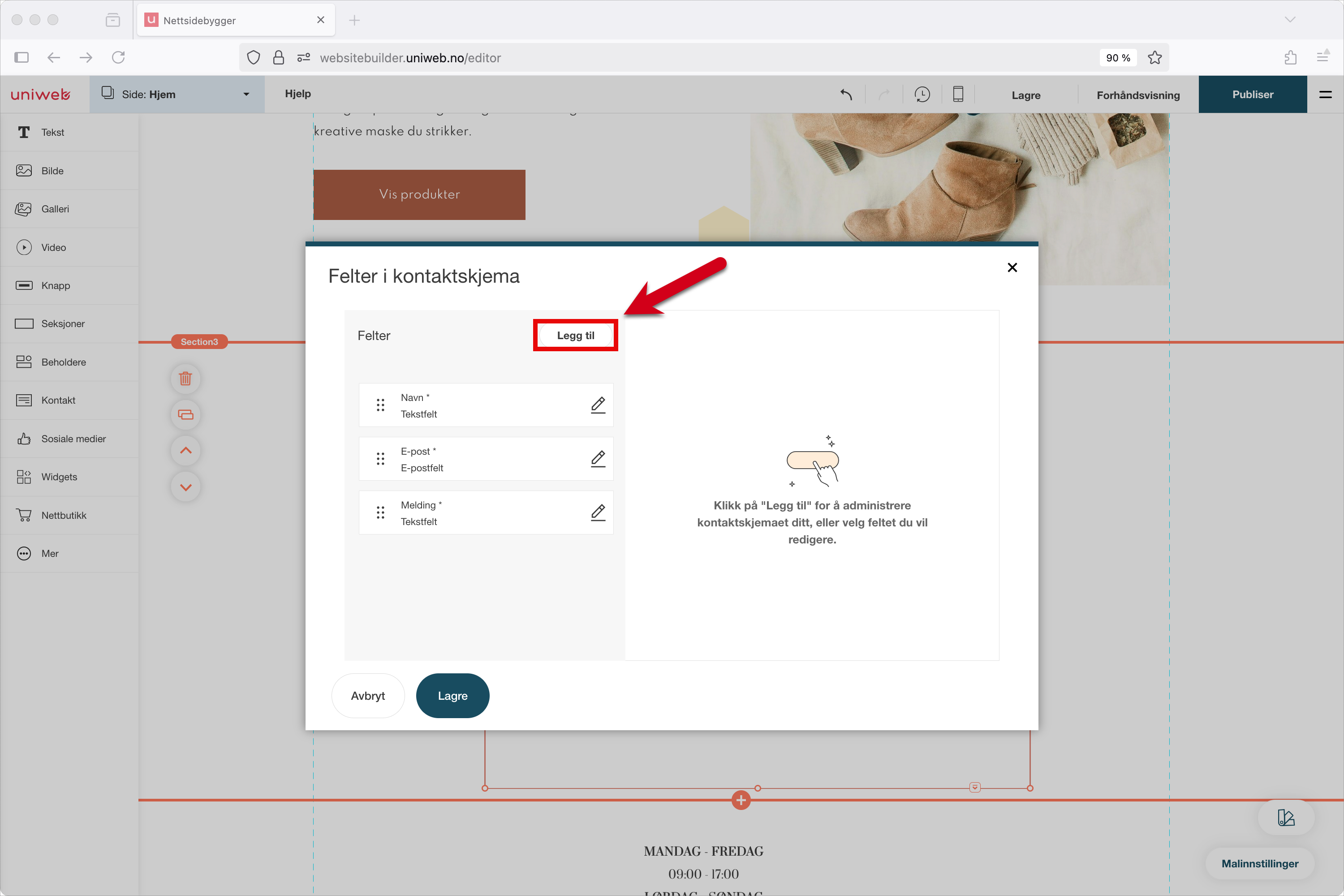Image resolution: width=1344 pixels, height=896 pixels.
Task: Grab the drag handle of Melding field
Action: pos(380,513)
